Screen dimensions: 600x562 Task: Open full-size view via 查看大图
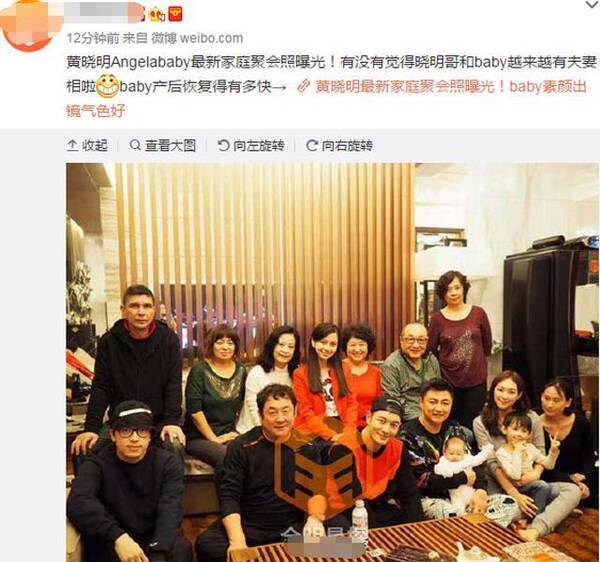tap(163, 145)
